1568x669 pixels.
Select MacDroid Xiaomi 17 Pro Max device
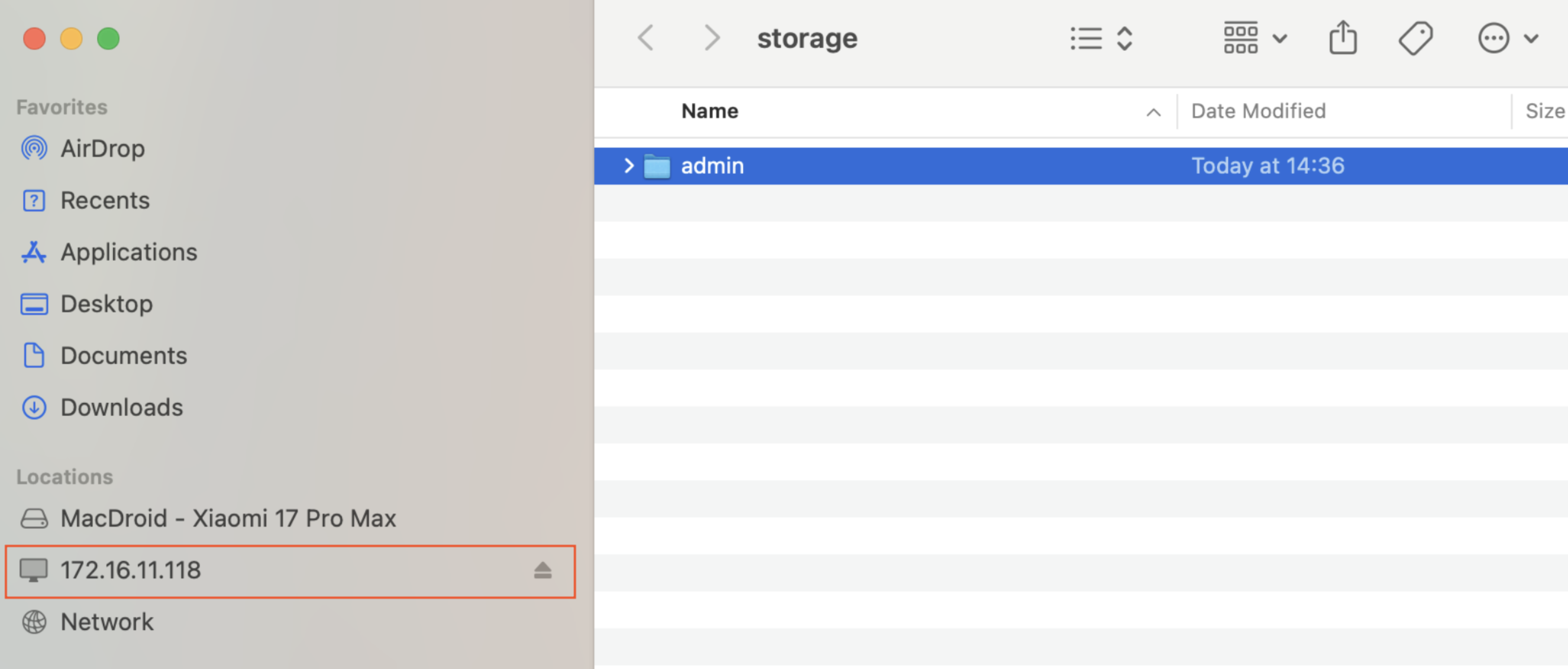[x=227, y=518]
